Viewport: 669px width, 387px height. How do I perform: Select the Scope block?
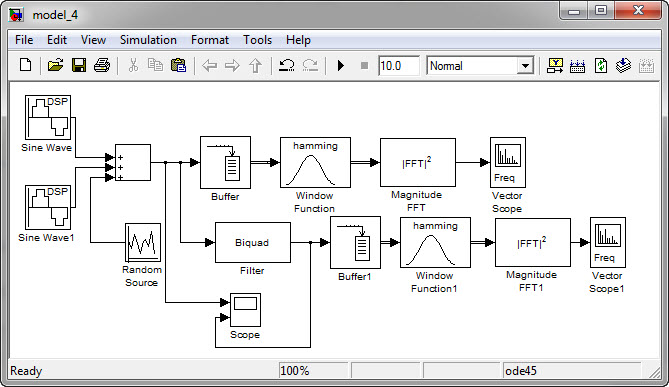tap(245, 310)
